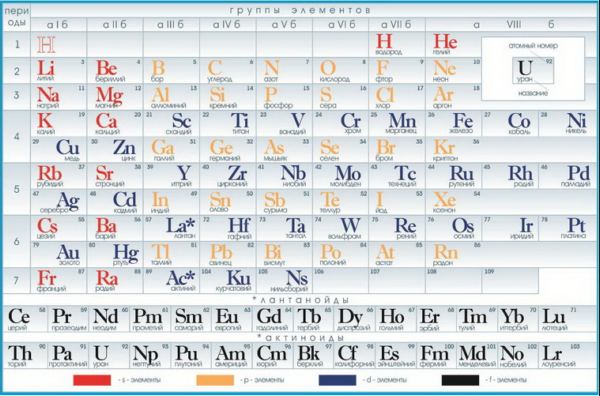This screenshot has width=600, height=396.
Task: Click the Ag серебро element cell
Action: coord(59,202)
